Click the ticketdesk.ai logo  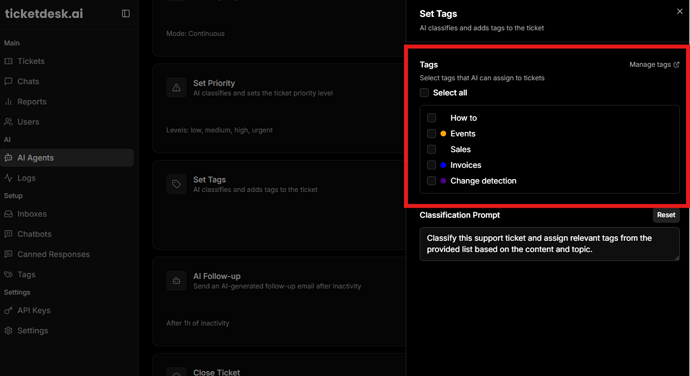[x=44, y=14]
